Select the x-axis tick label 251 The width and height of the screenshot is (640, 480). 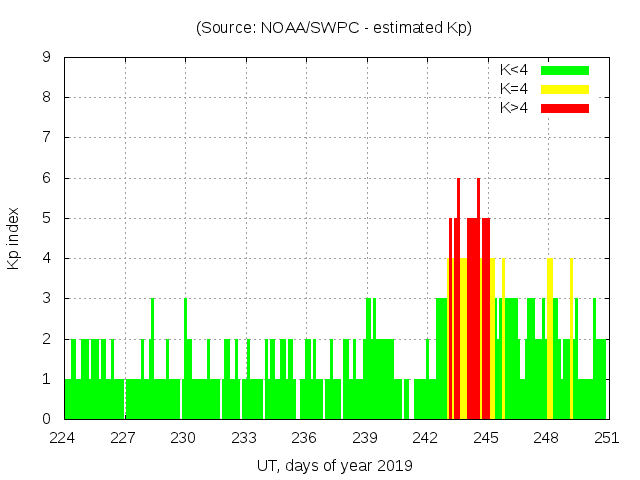[607, 438]
